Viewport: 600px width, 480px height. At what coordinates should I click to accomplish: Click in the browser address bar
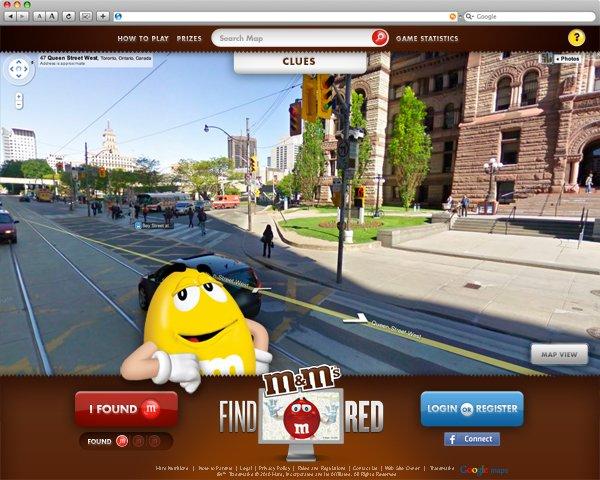point(285,16)
